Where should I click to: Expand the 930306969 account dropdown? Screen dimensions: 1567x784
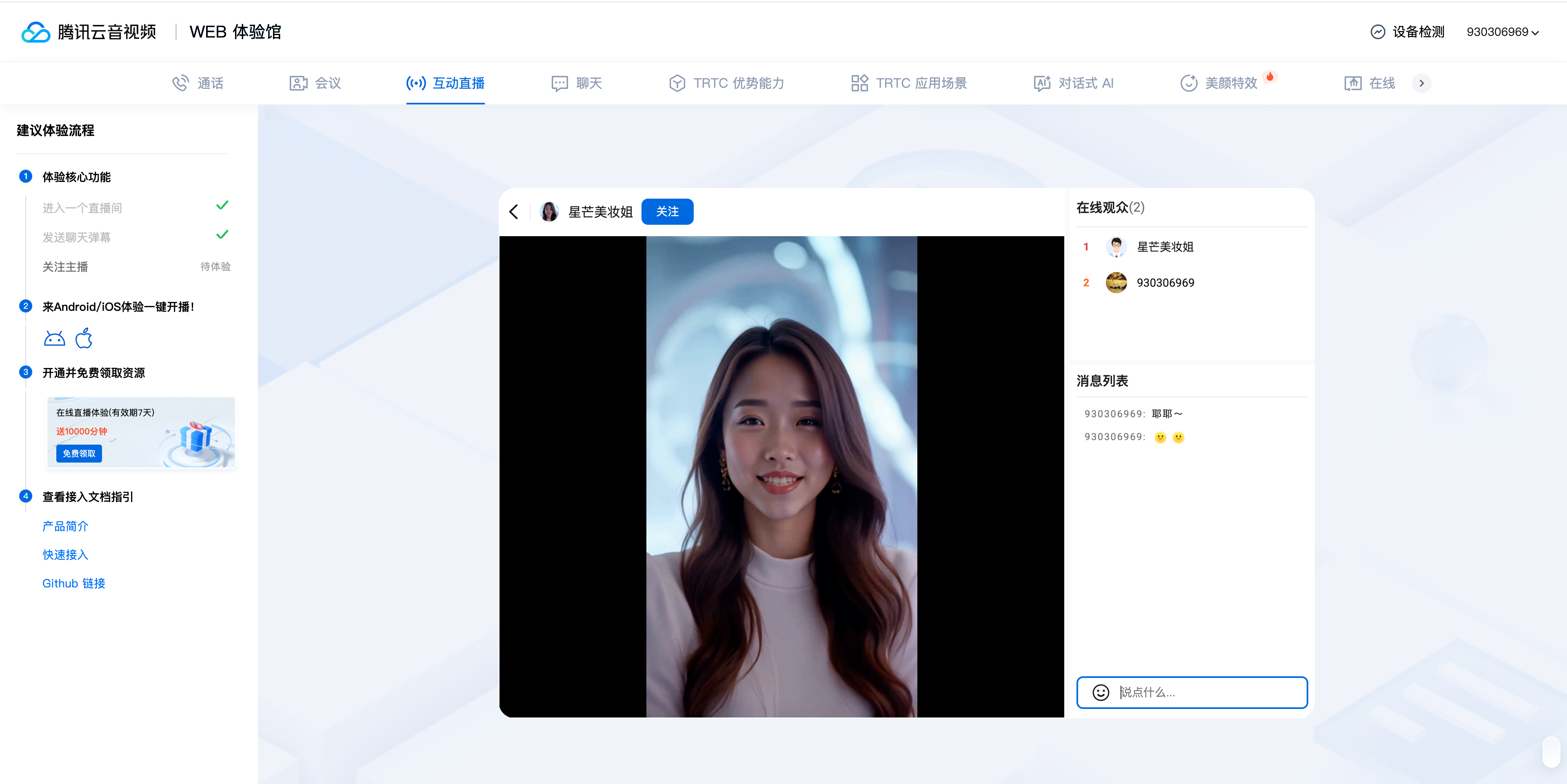click(x=1502, y=32)
